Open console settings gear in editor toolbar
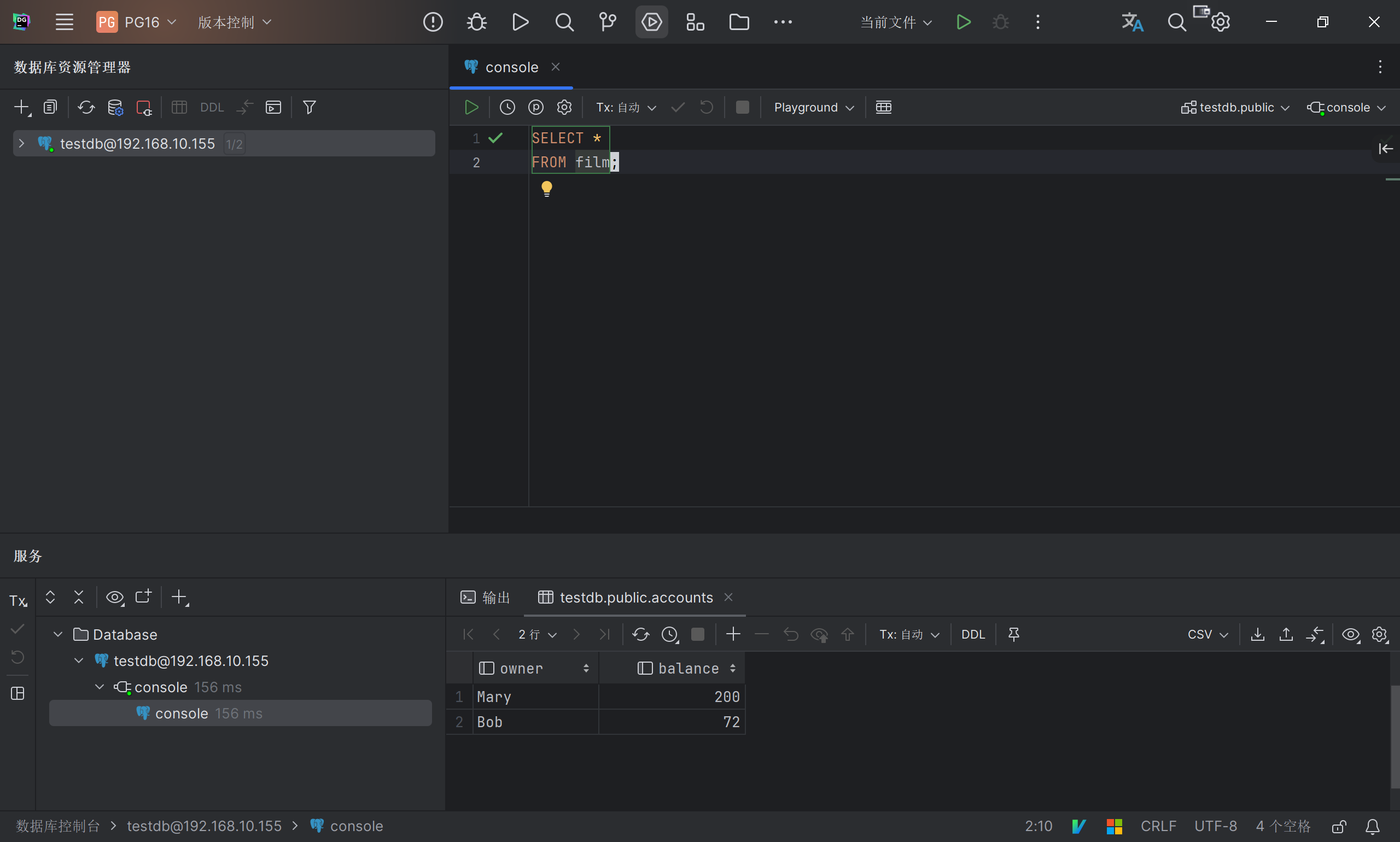This screenshot has width=1400, height=842. [564, 107]
